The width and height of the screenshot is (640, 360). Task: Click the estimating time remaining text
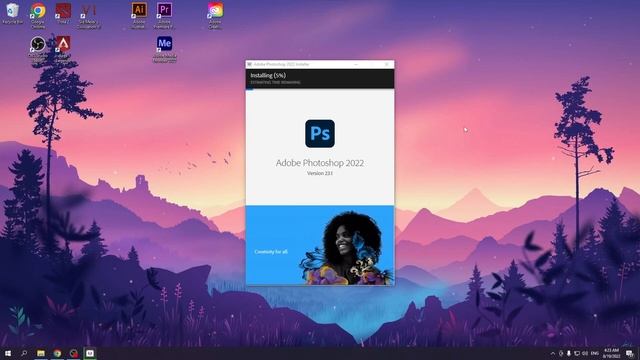[x=276, y=82]
